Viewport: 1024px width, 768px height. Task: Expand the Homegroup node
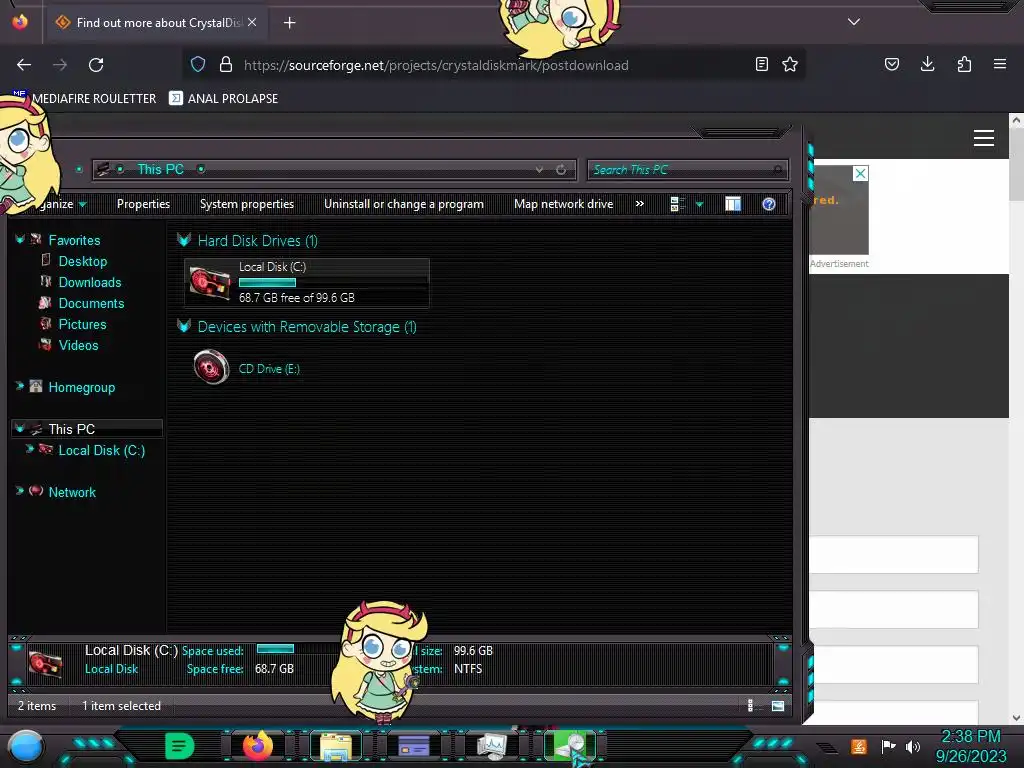(20, 387)
